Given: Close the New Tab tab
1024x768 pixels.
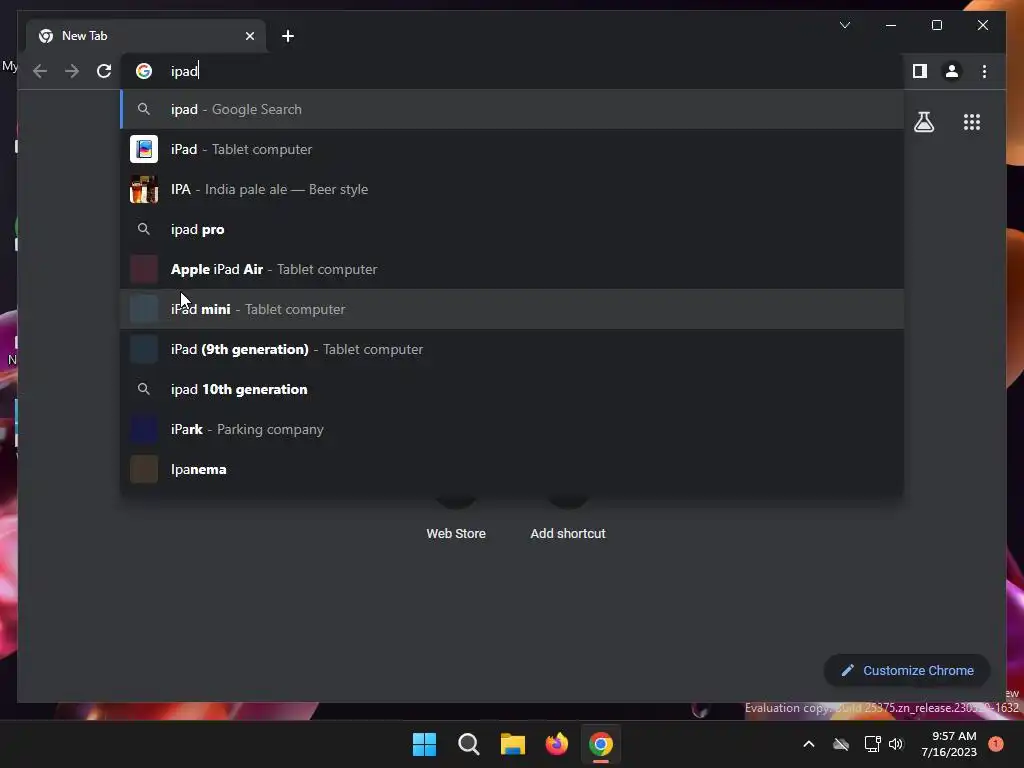Looking at the screenshot, I should (x=250, y=36).
